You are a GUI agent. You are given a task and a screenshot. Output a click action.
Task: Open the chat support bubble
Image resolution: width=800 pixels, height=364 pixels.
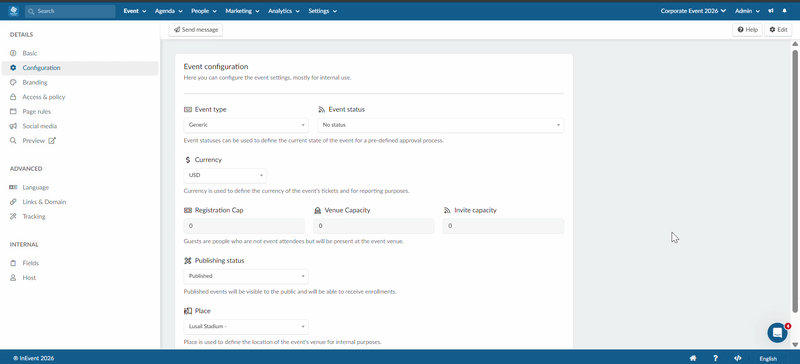click(778, 332)
